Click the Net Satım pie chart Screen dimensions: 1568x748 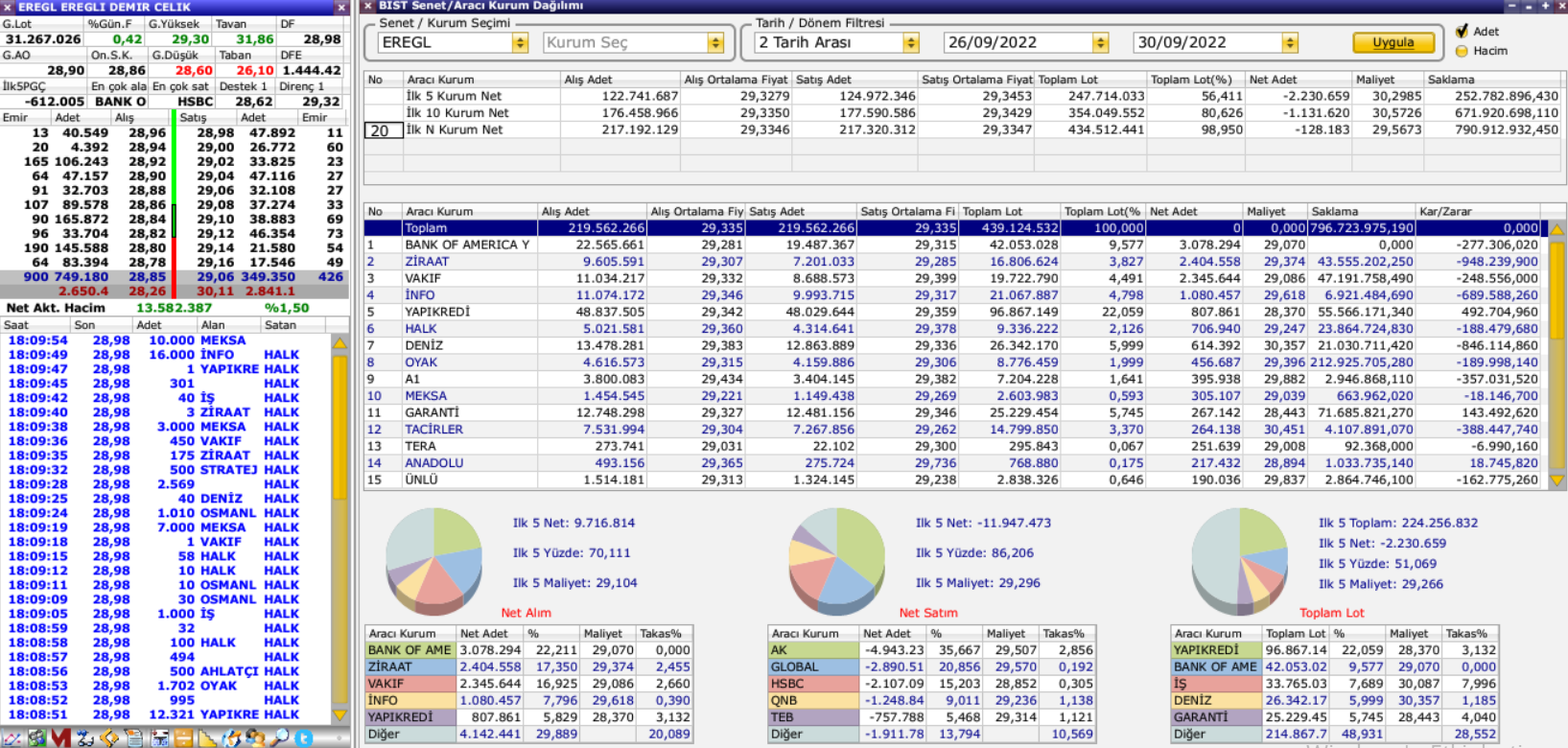[x=836, y=562]
